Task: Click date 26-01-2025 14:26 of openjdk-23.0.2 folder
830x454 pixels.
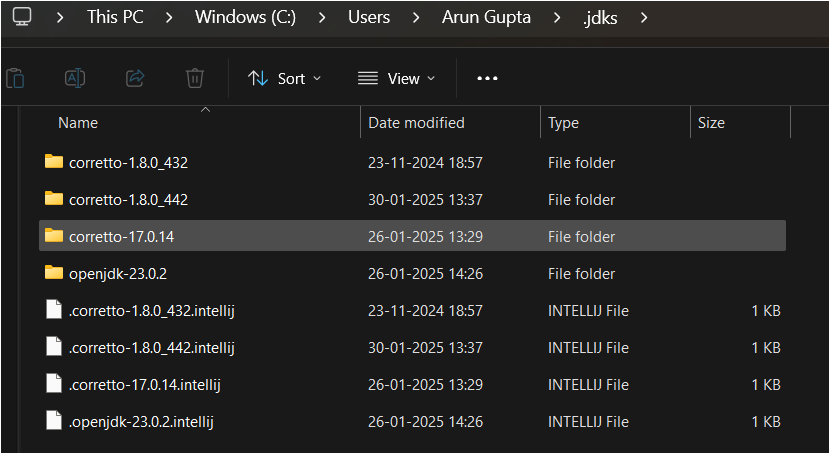Action: [426, 274]
